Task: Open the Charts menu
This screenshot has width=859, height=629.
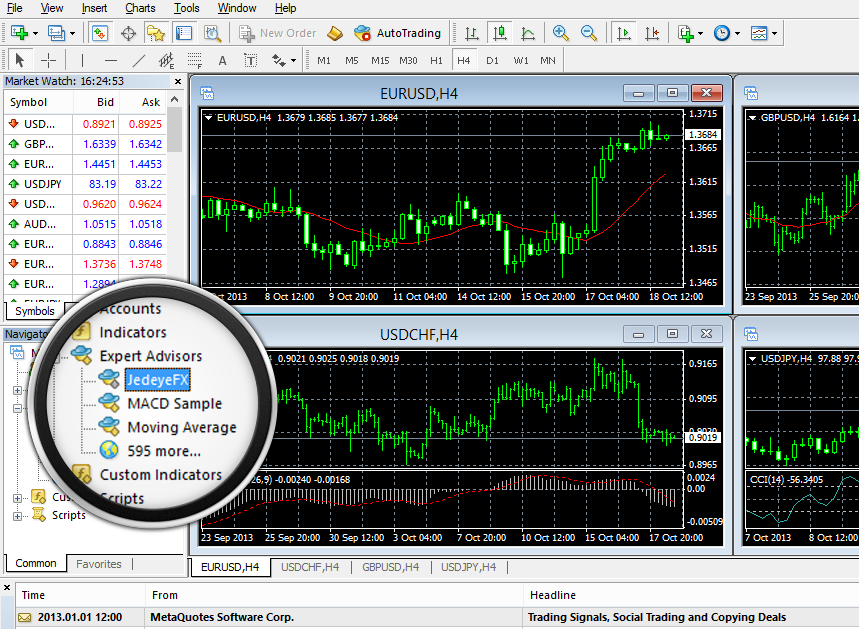Action: [139, 8]
